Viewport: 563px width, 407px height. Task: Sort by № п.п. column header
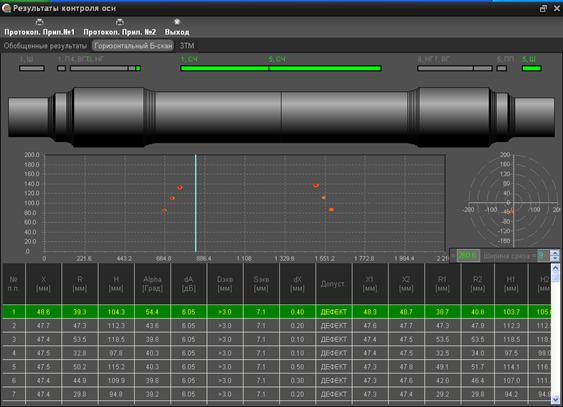(x=14, y=284)
